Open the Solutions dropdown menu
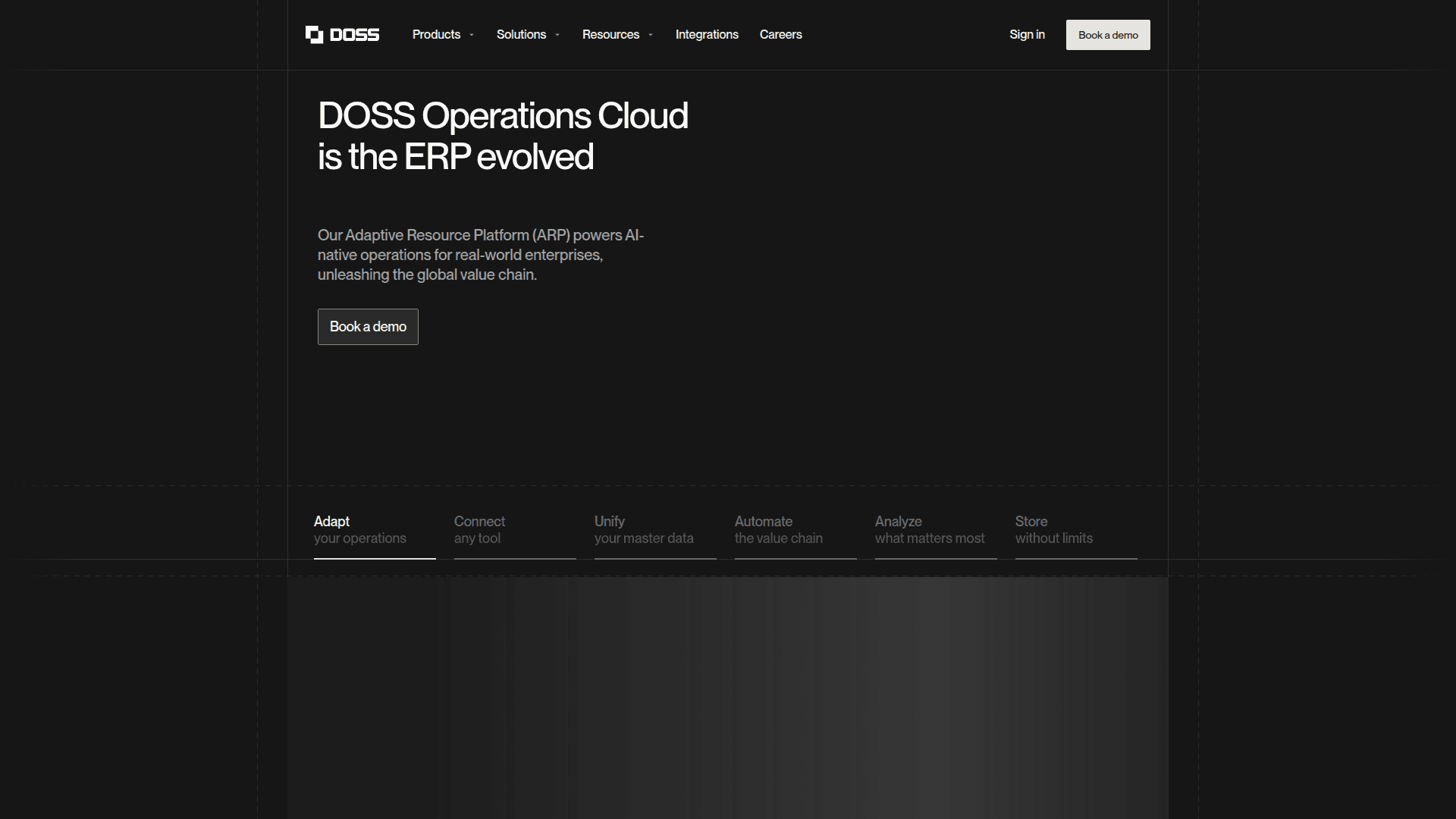 pyautogui.click(x=521, y=35)
